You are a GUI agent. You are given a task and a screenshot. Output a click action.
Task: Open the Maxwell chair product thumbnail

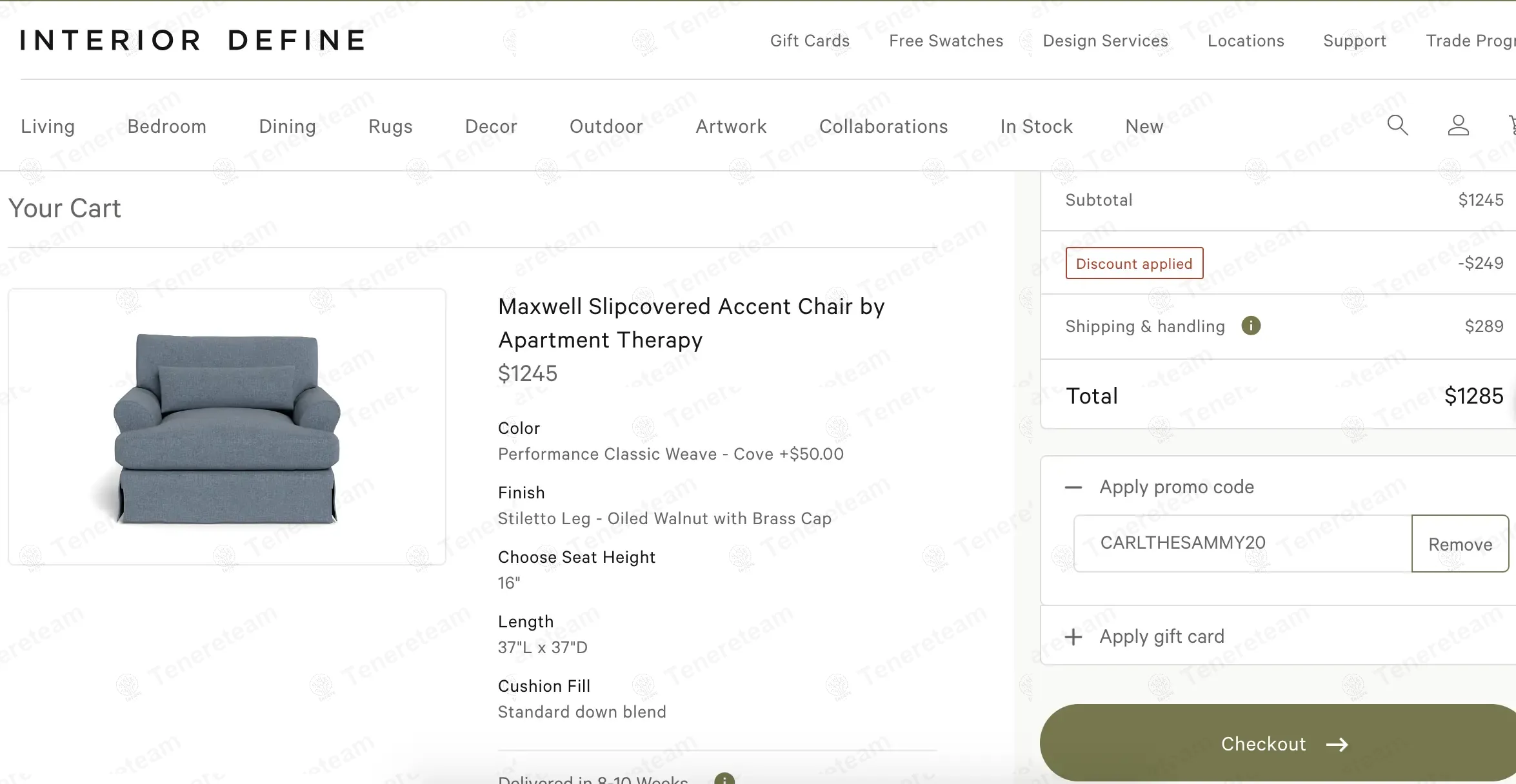click(x=227, y=427)
